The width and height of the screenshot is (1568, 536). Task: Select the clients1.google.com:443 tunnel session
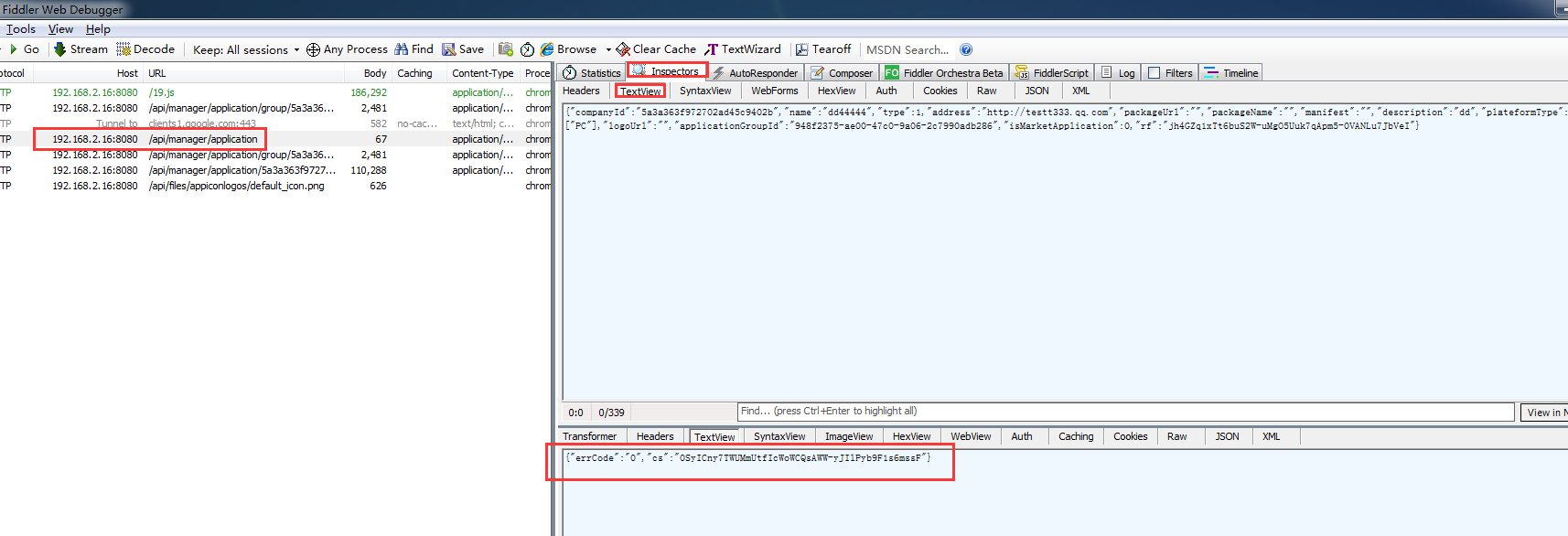(274, 123)
